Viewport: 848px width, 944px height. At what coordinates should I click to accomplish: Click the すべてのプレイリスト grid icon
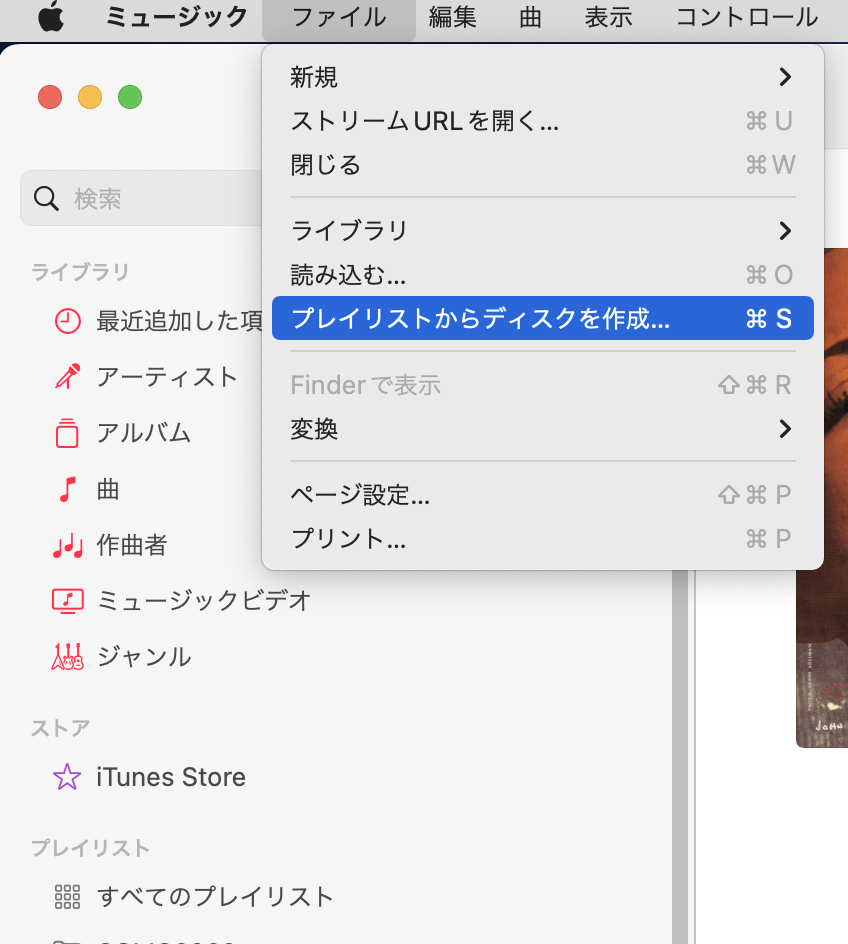[x=67, y=896]
